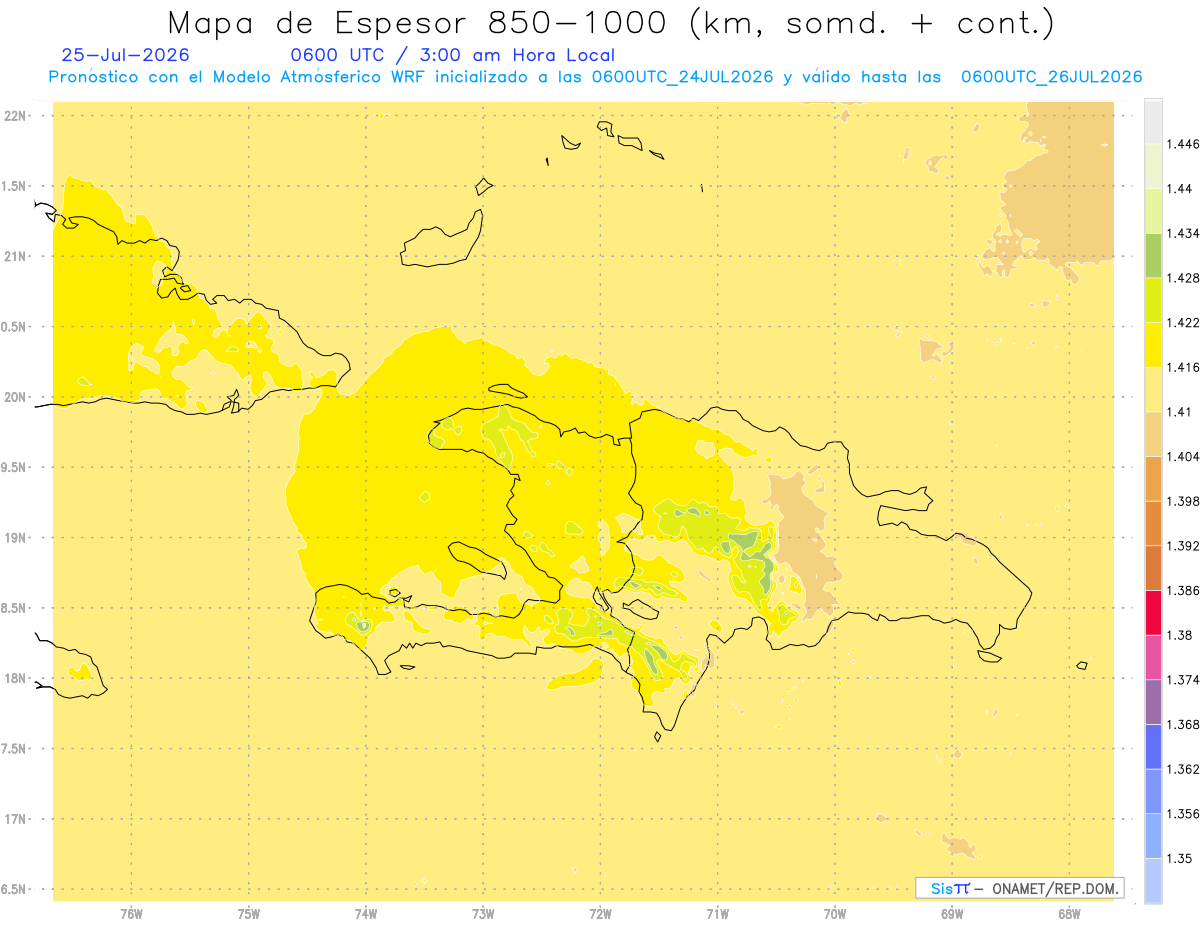Image resolution: width=1200 pixels, height=927 pixels.
Task: Click the 17N latitude label
Action: 16,820
